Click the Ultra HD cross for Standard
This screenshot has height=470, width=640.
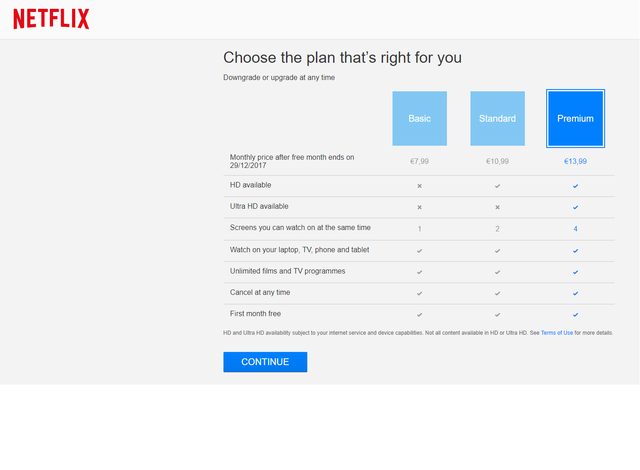[x=498, y=207]
